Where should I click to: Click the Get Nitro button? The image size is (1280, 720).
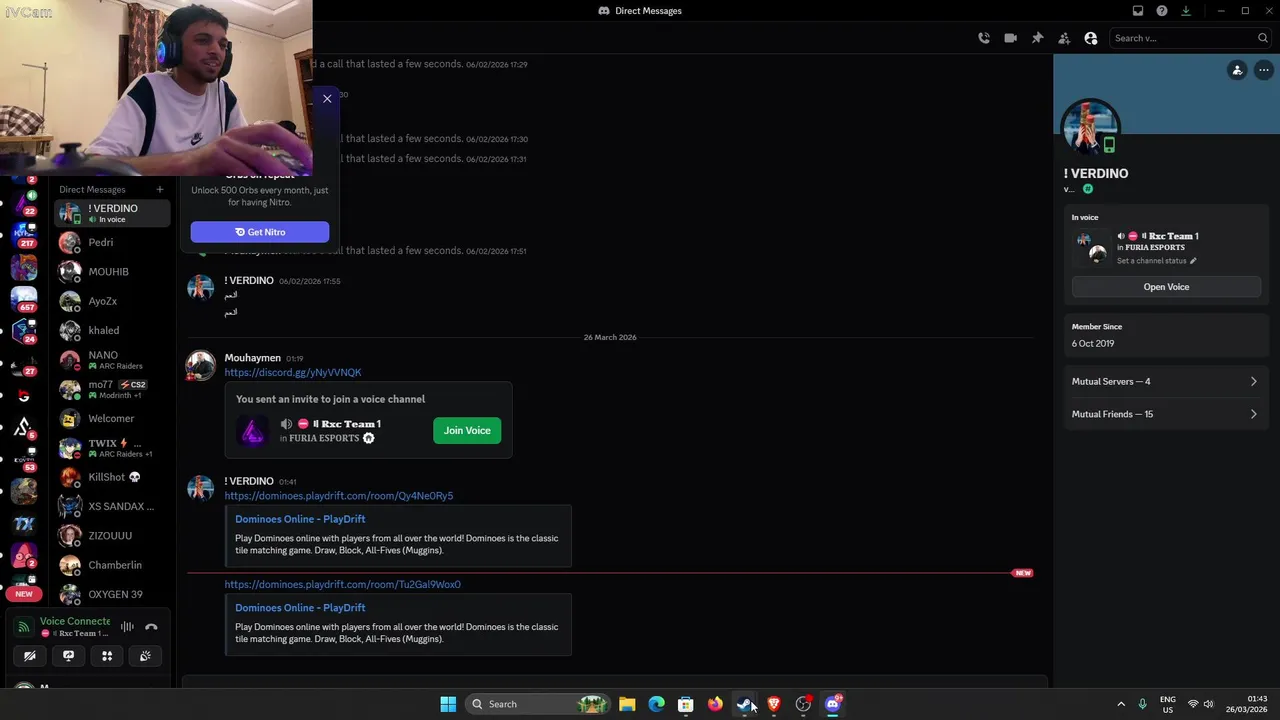tap(260, 232)
